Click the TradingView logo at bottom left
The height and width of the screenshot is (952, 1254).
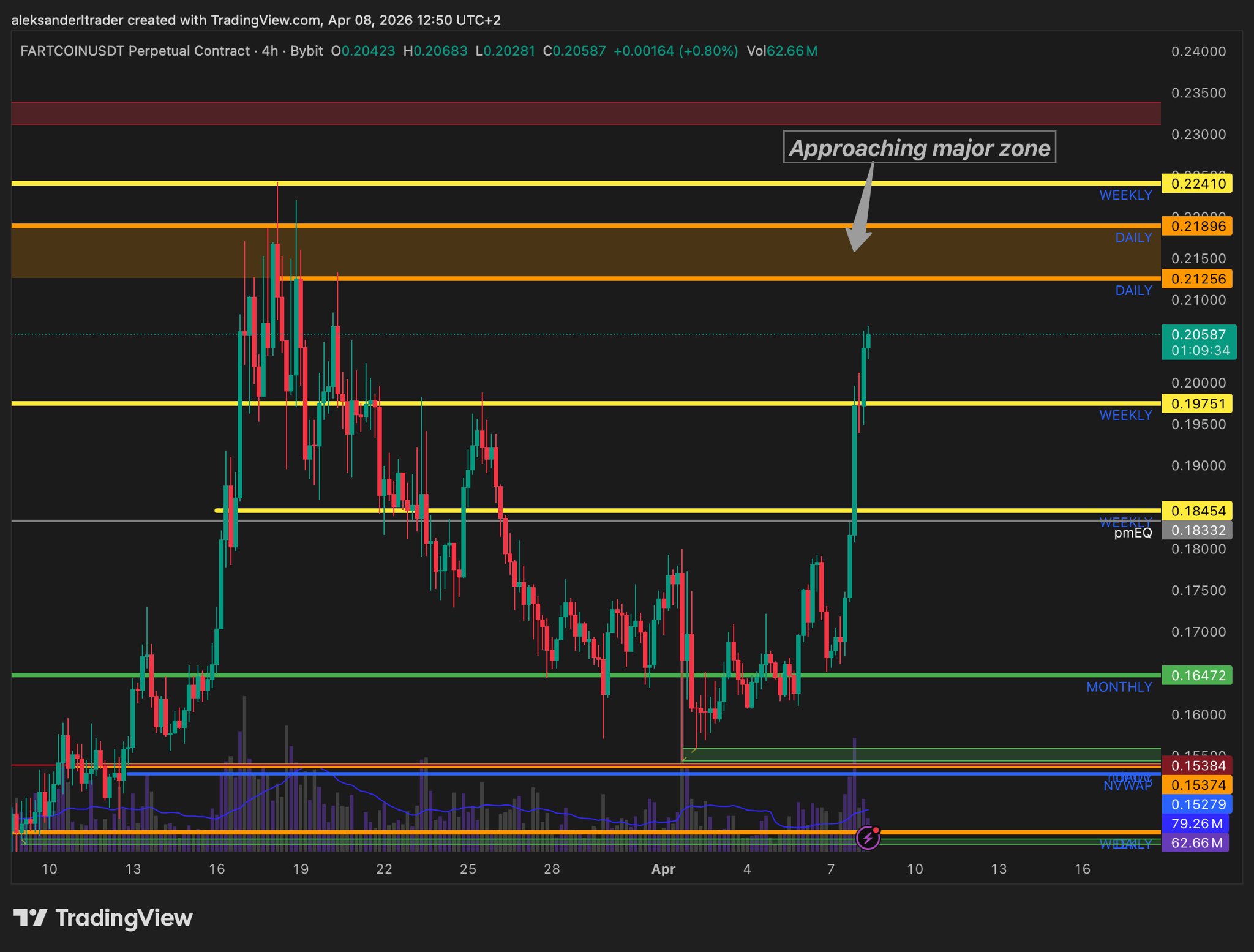[103, 918]
